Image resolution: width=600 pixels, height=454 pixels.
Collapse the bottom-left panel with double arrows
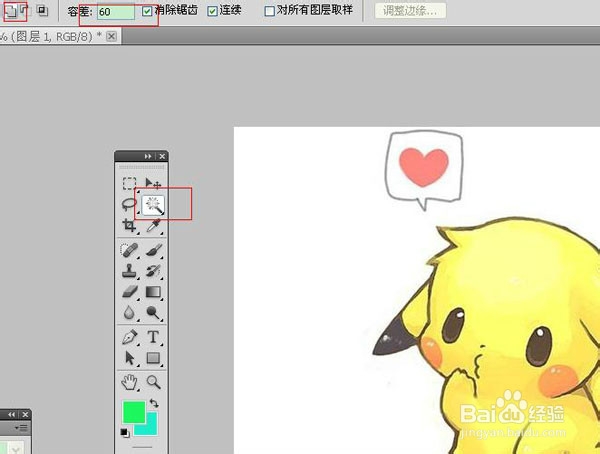(11, 415)
